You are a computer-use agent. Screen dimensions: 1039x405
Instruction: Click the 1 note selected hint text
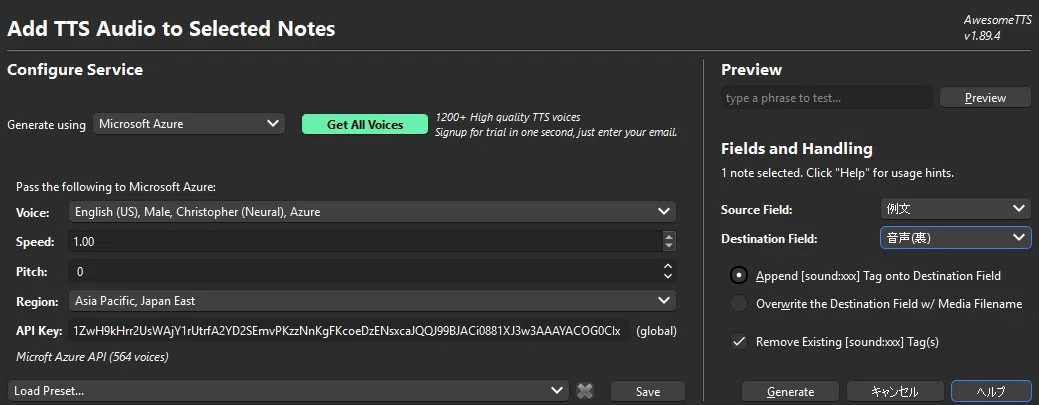coord(837,173)
